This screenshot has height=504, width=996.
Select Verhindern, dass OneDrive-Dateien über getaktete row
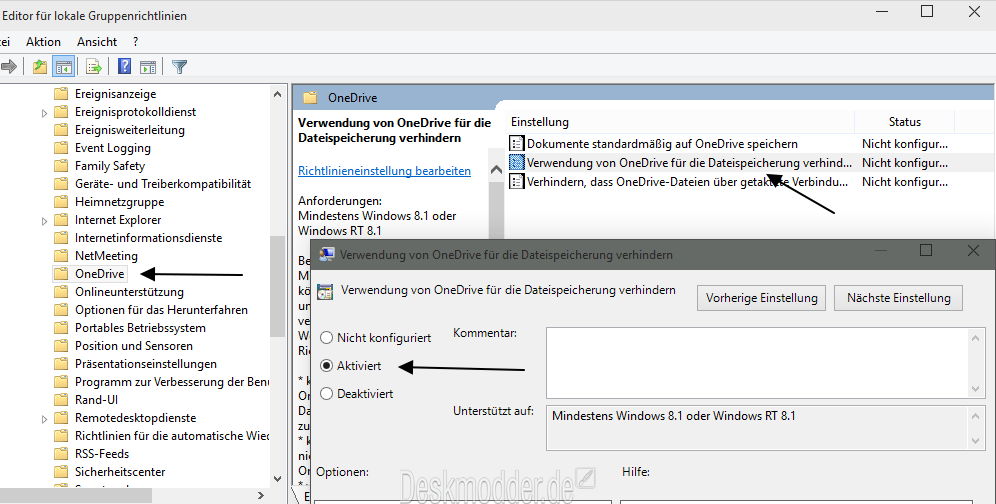(x=687, y=182)
